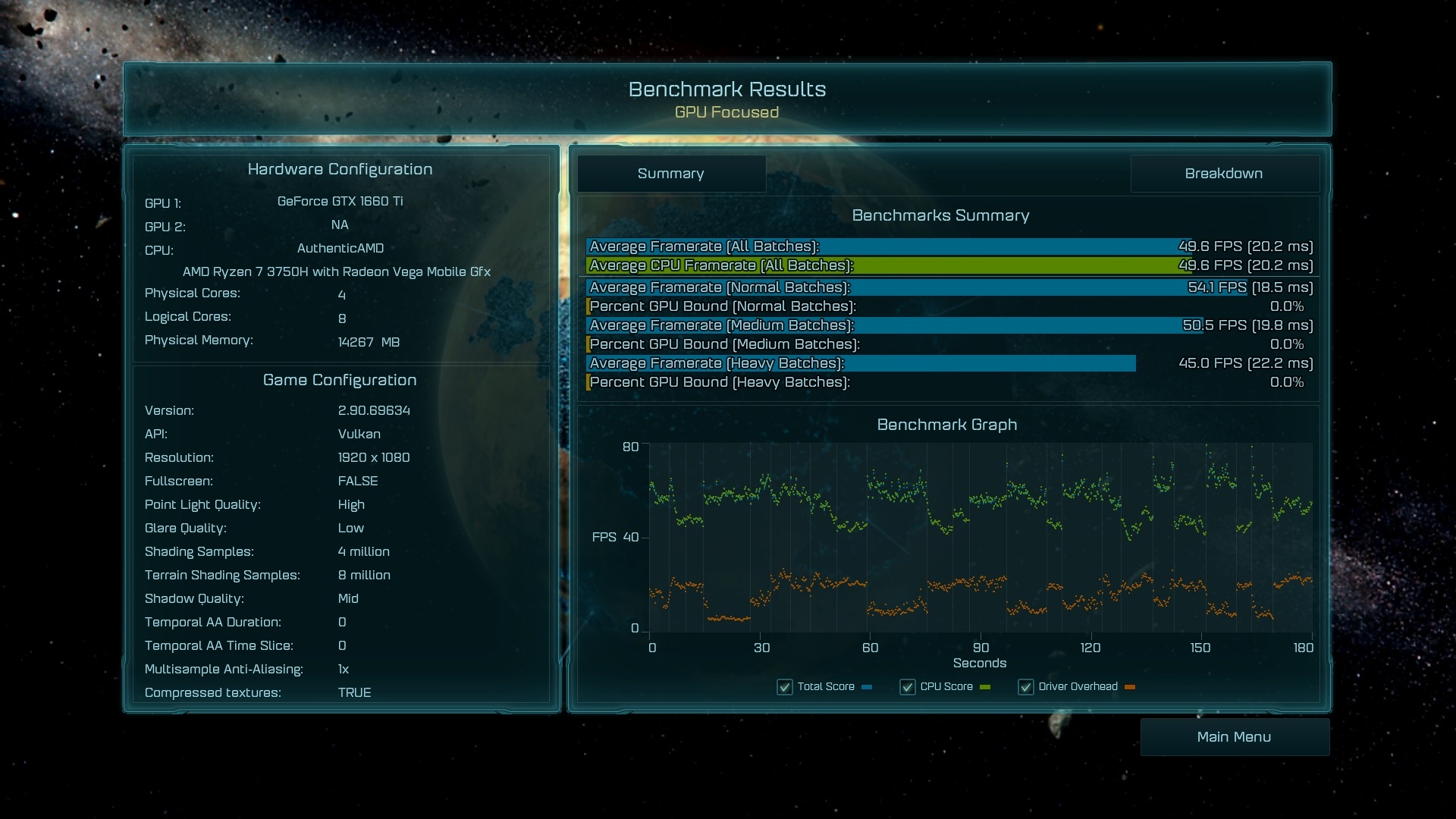The width and height of the screenshot is (1456, 819).
Task: Toggle the Total Score checkbox
Action: [785, 687]
